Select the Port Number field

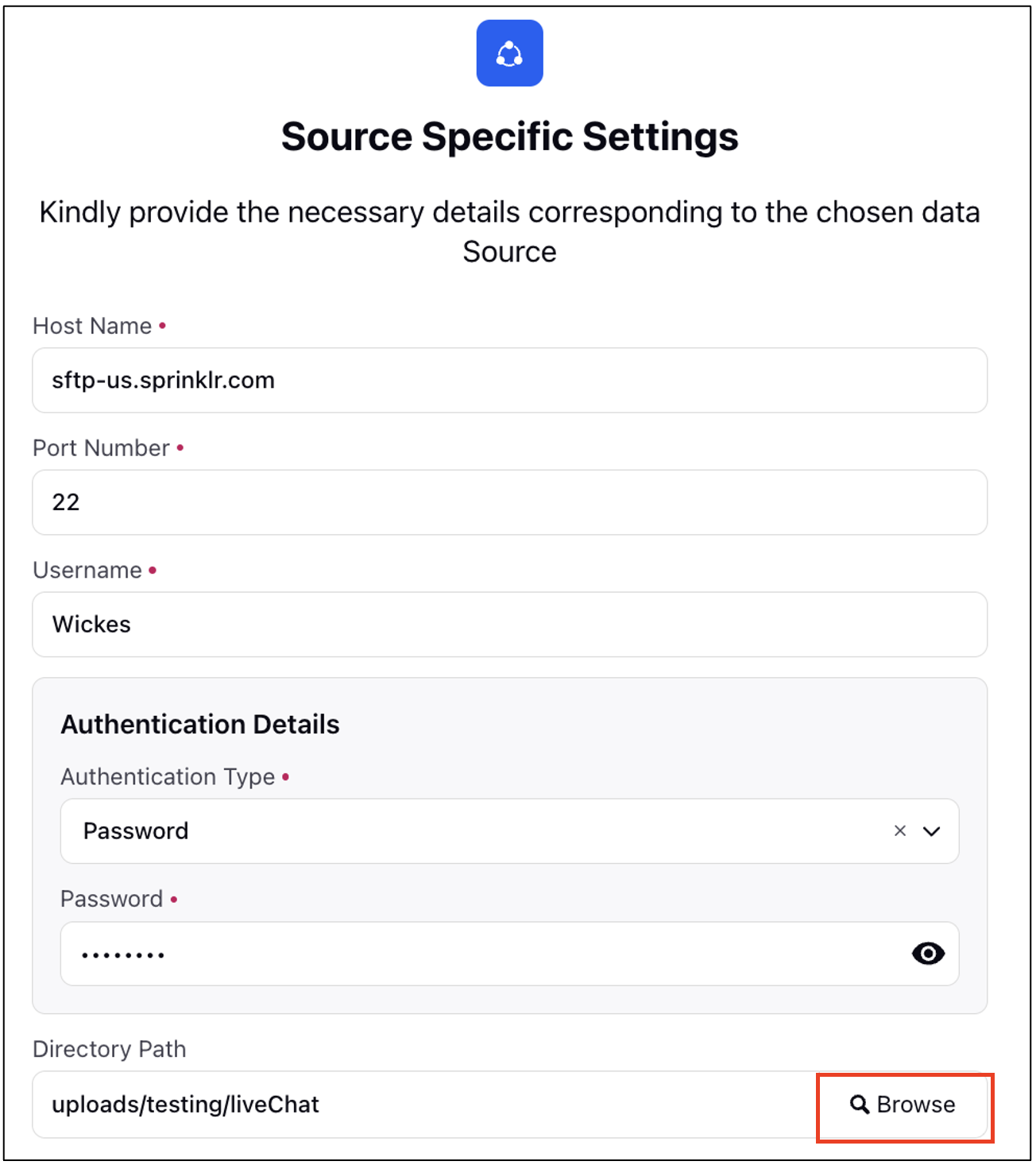tap(509, 502)
